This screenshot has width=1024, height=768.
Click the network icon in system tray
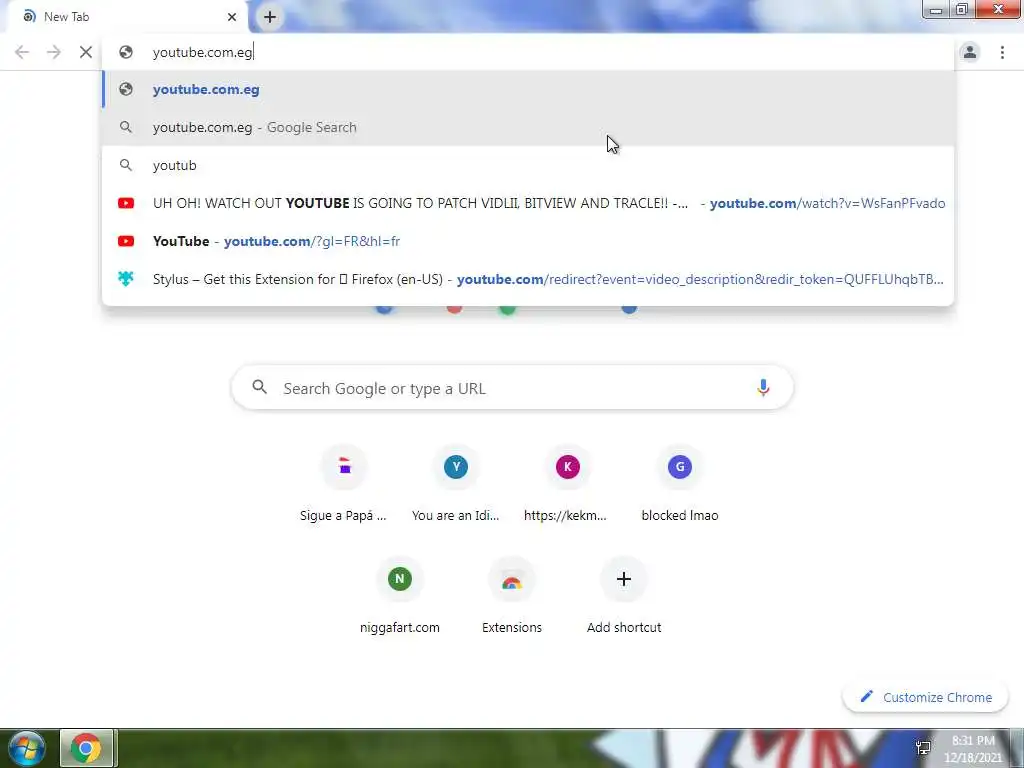923,748
